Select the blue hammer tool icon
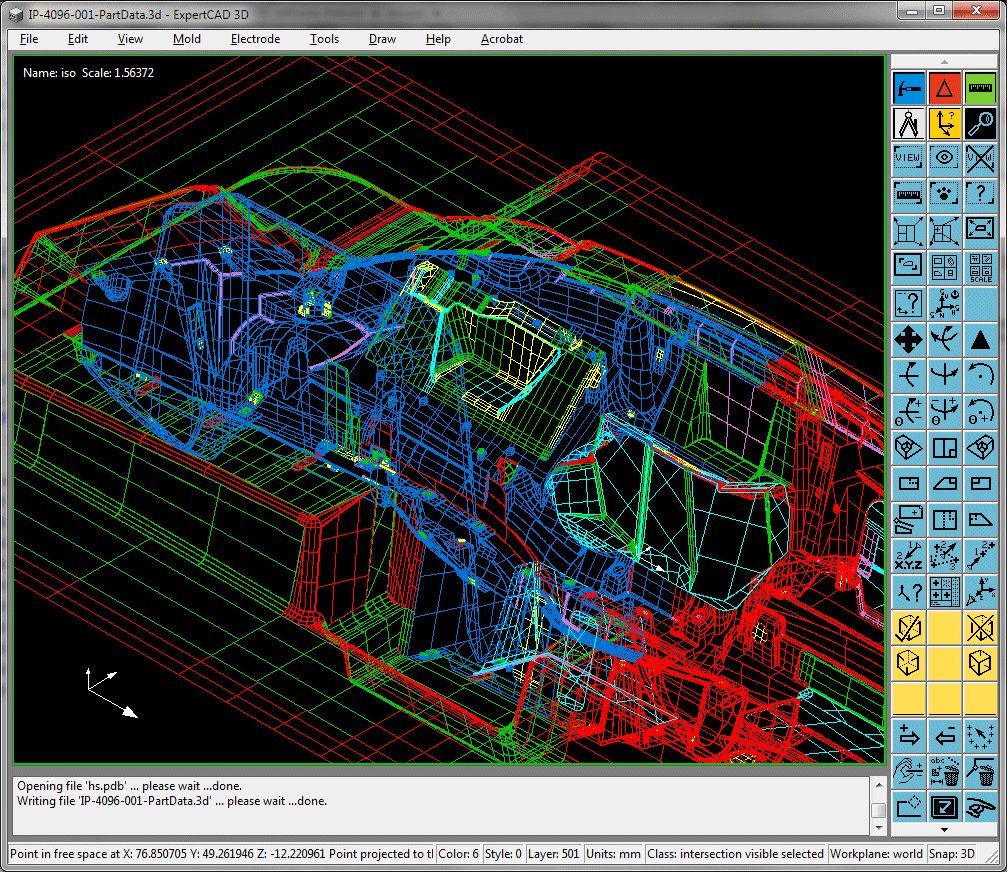1007x872 pixels. 908,87
